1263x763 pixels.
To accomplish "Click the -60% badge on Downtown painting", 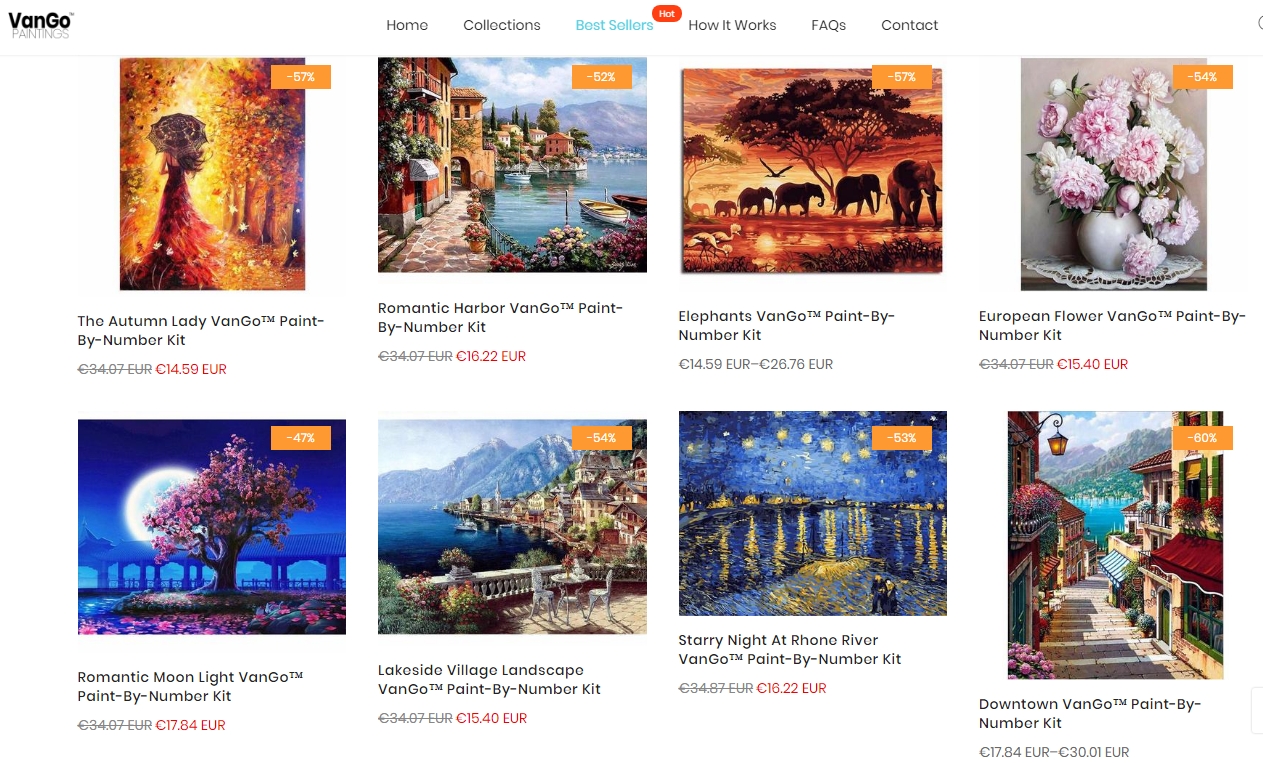I will (x=1202, y=437).
